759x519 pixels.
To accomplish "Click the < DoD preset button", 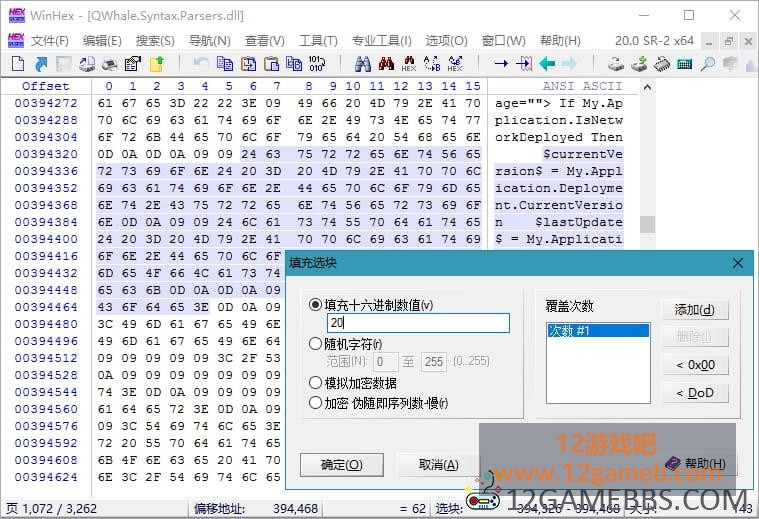I will [695, 393].
